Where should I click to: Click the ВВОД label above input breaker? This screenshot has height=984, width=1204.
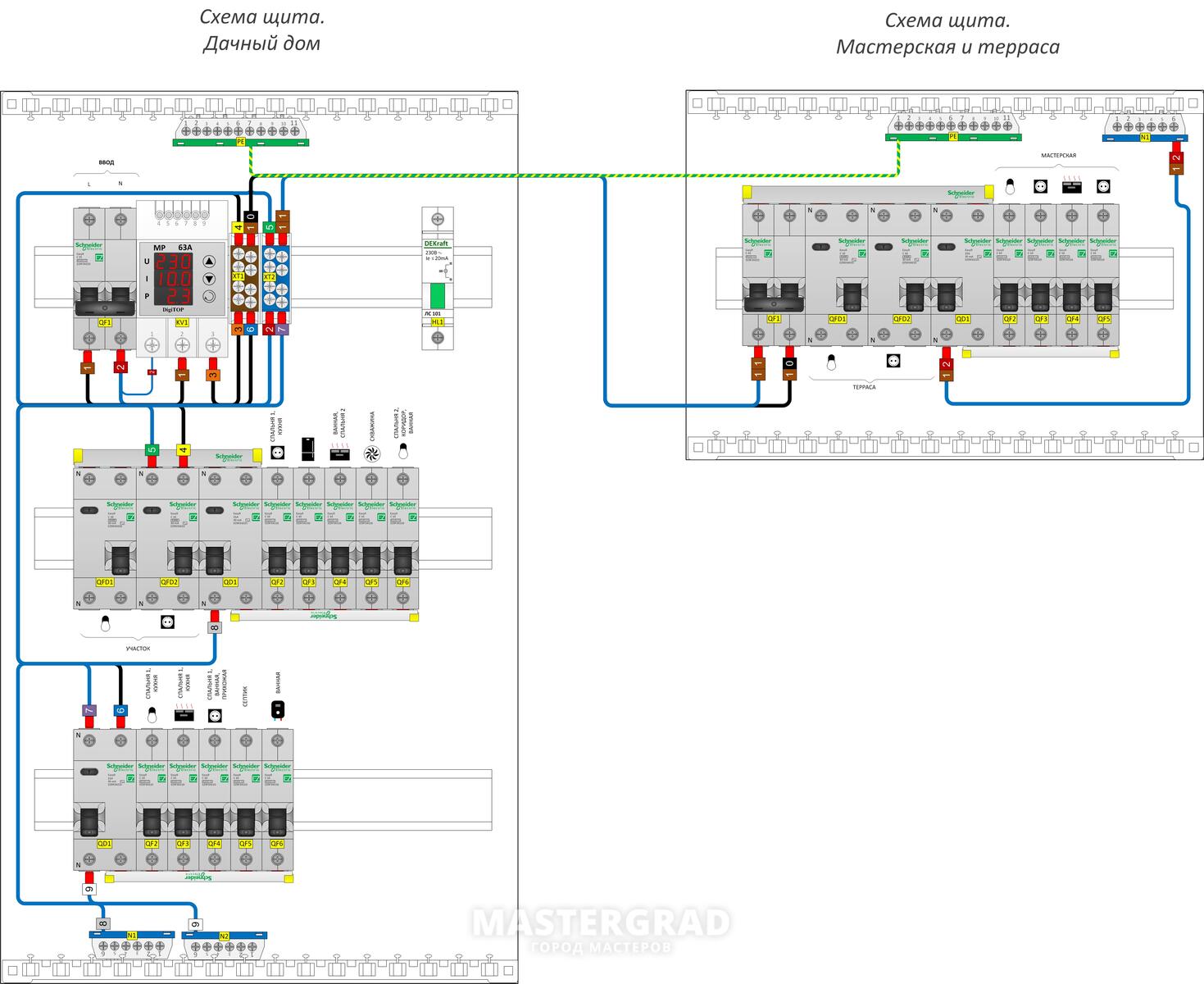tap(107, 163)
